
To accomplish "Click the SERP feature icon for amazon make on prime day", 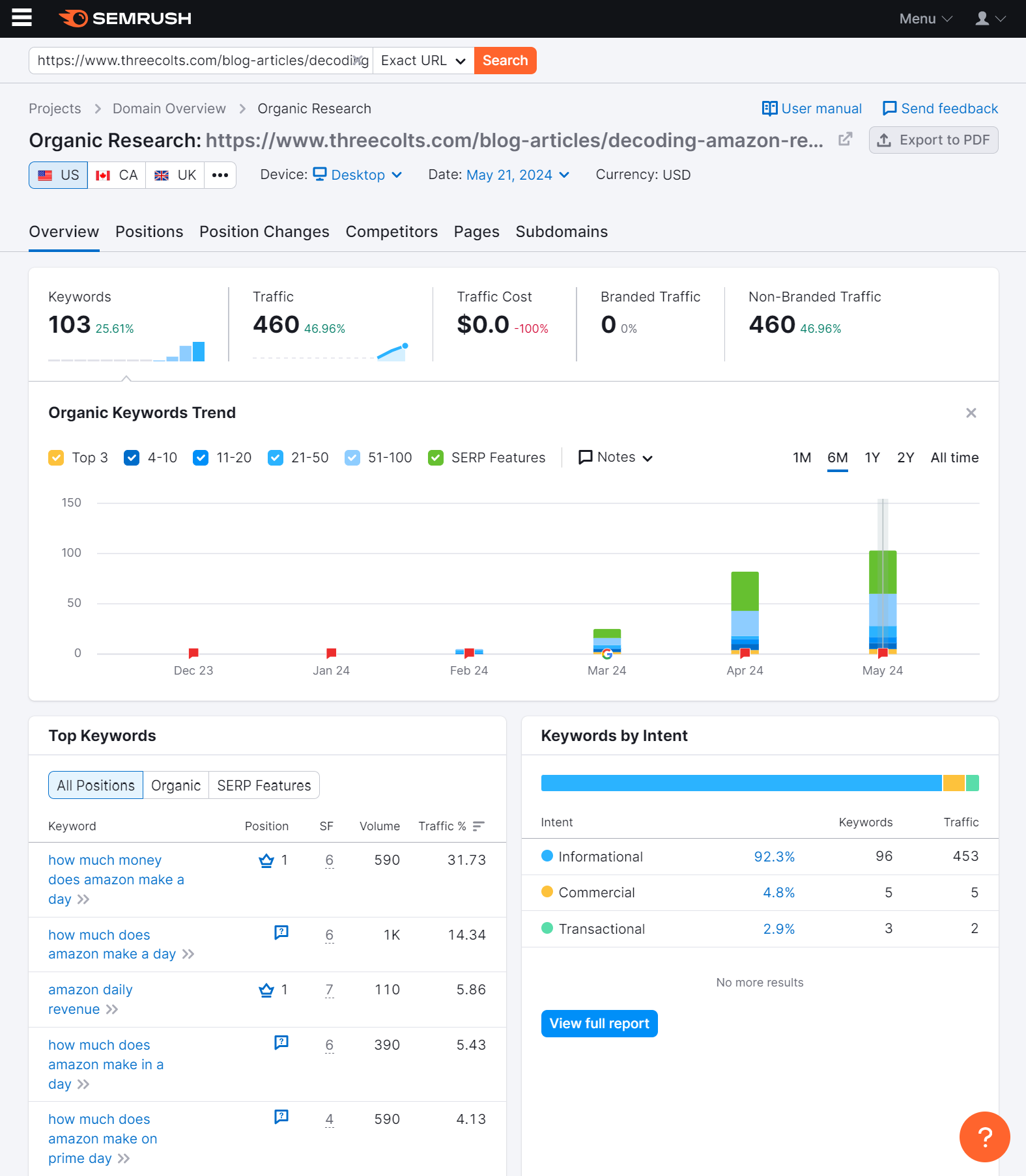I will coord(281,1117).
